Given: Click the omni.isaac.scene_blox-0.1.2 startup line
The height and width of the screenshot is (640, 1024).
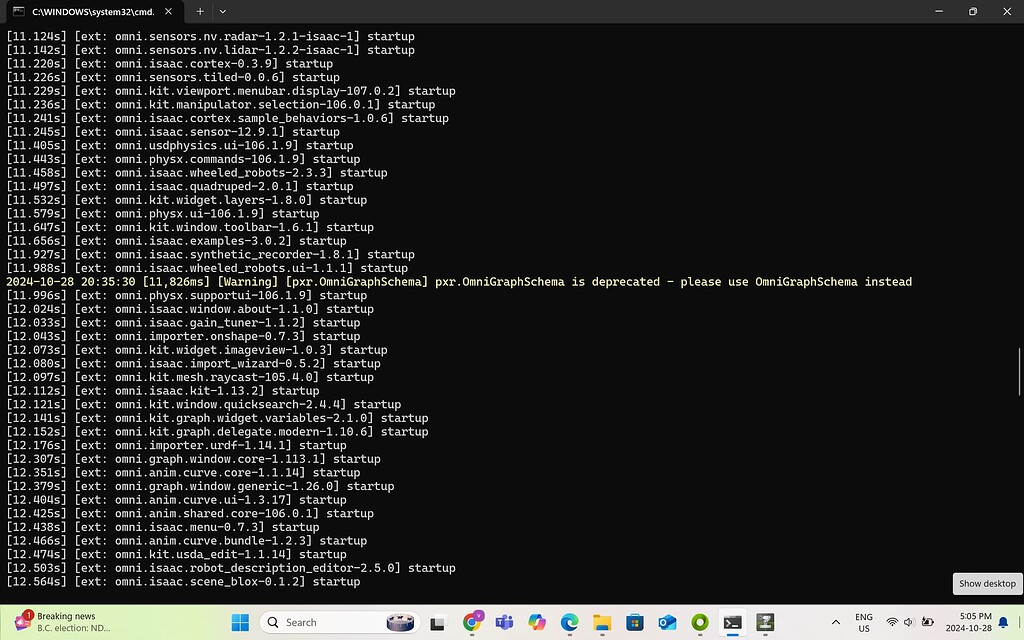Looking at the screenshot, I should [x=184, y=582].
